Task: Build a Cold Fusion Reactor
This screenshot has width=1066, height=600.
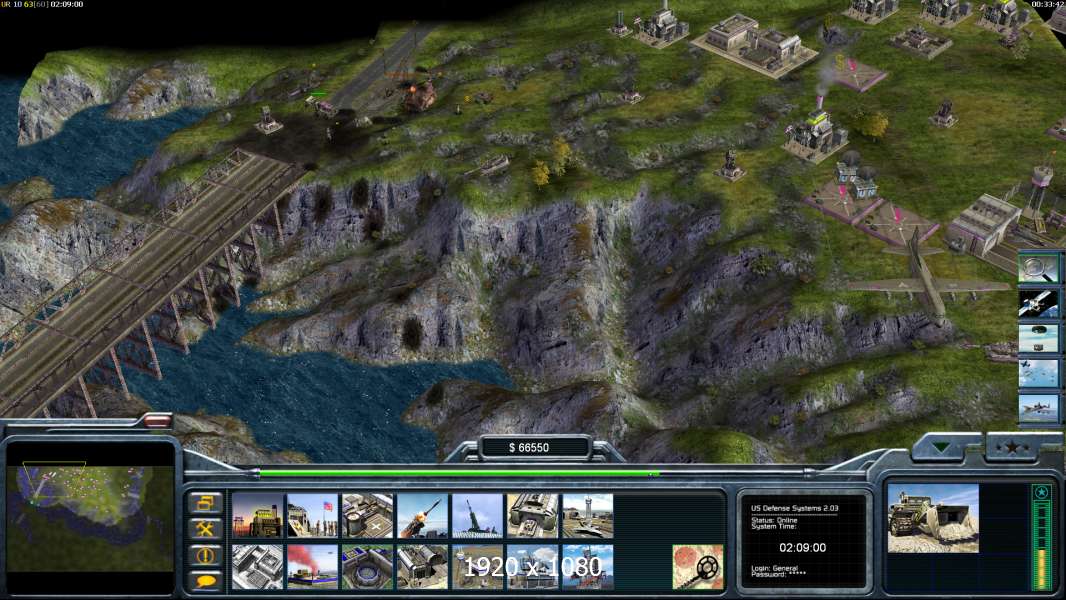Action: click(x=257, y=516)
